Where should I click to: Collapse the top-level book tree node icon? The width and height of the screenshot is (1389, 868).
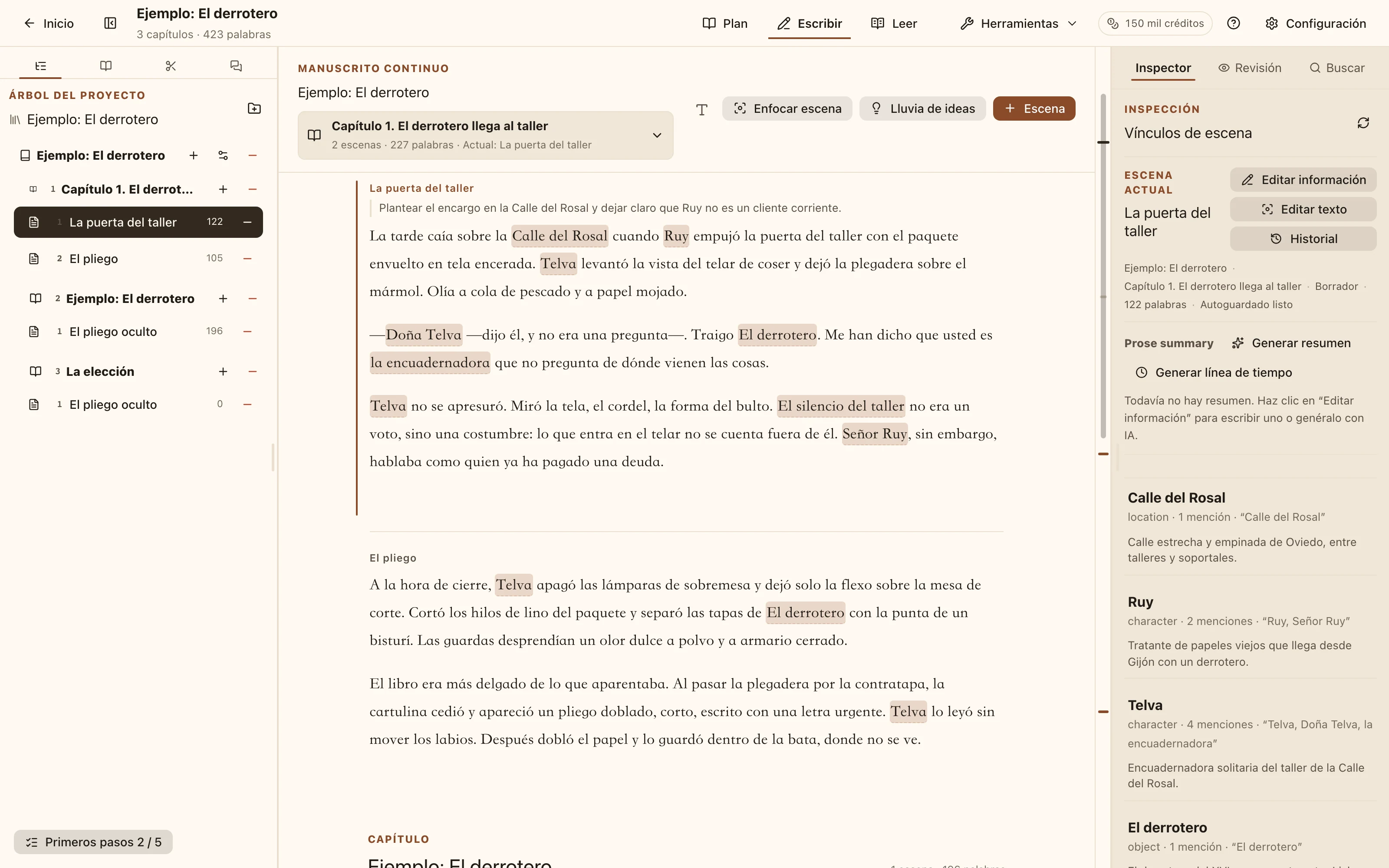pyautogui.click(x=25, y=155)
